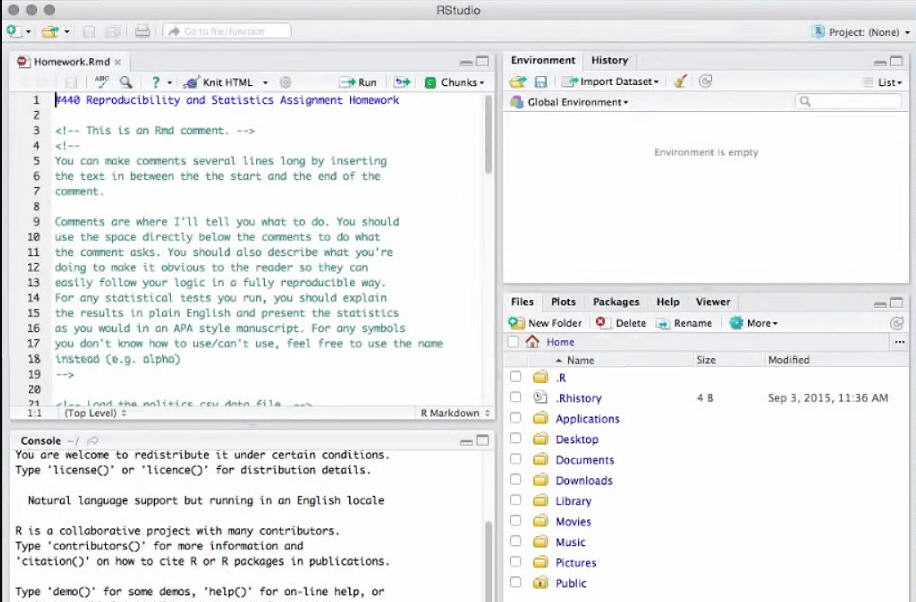This screenshot has height=602, width=916.
Task: Click the Knit HTML icon
Action: click(x=190, y=82)
